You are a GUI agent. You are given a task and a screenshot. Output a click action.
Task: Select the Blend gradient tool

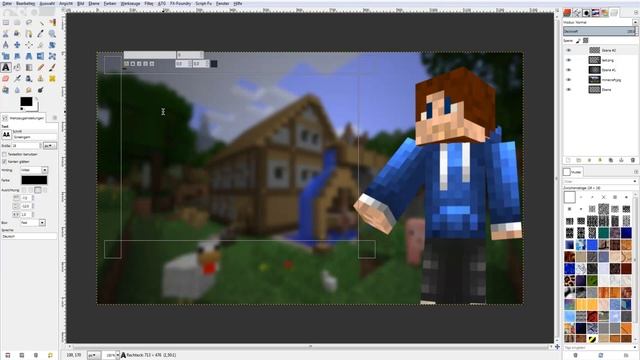[x=29, y=67]
